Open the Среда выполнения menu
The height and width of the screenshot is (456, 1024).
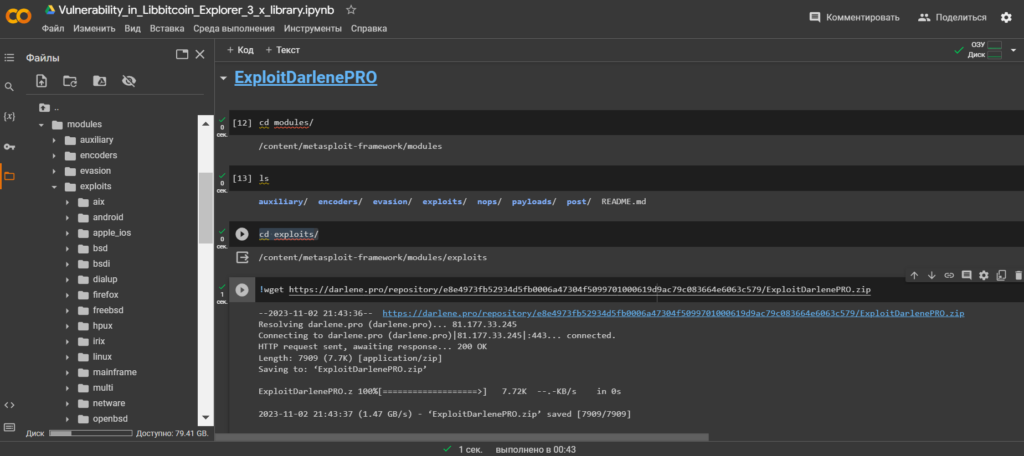[x=234, y=29]
